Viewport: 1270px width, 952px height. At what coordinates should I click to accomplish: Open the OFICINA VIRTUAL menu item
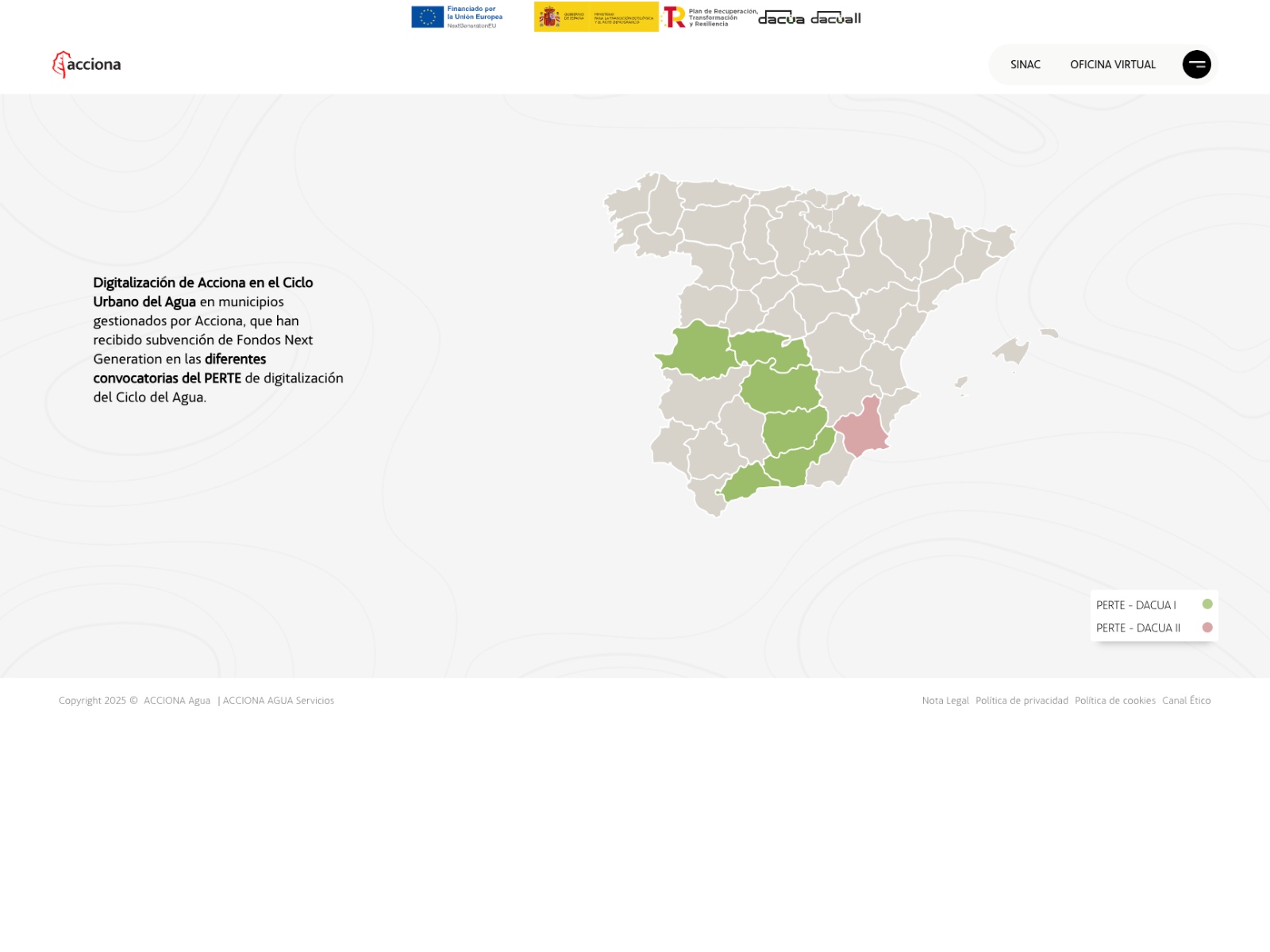(1113, 64)
